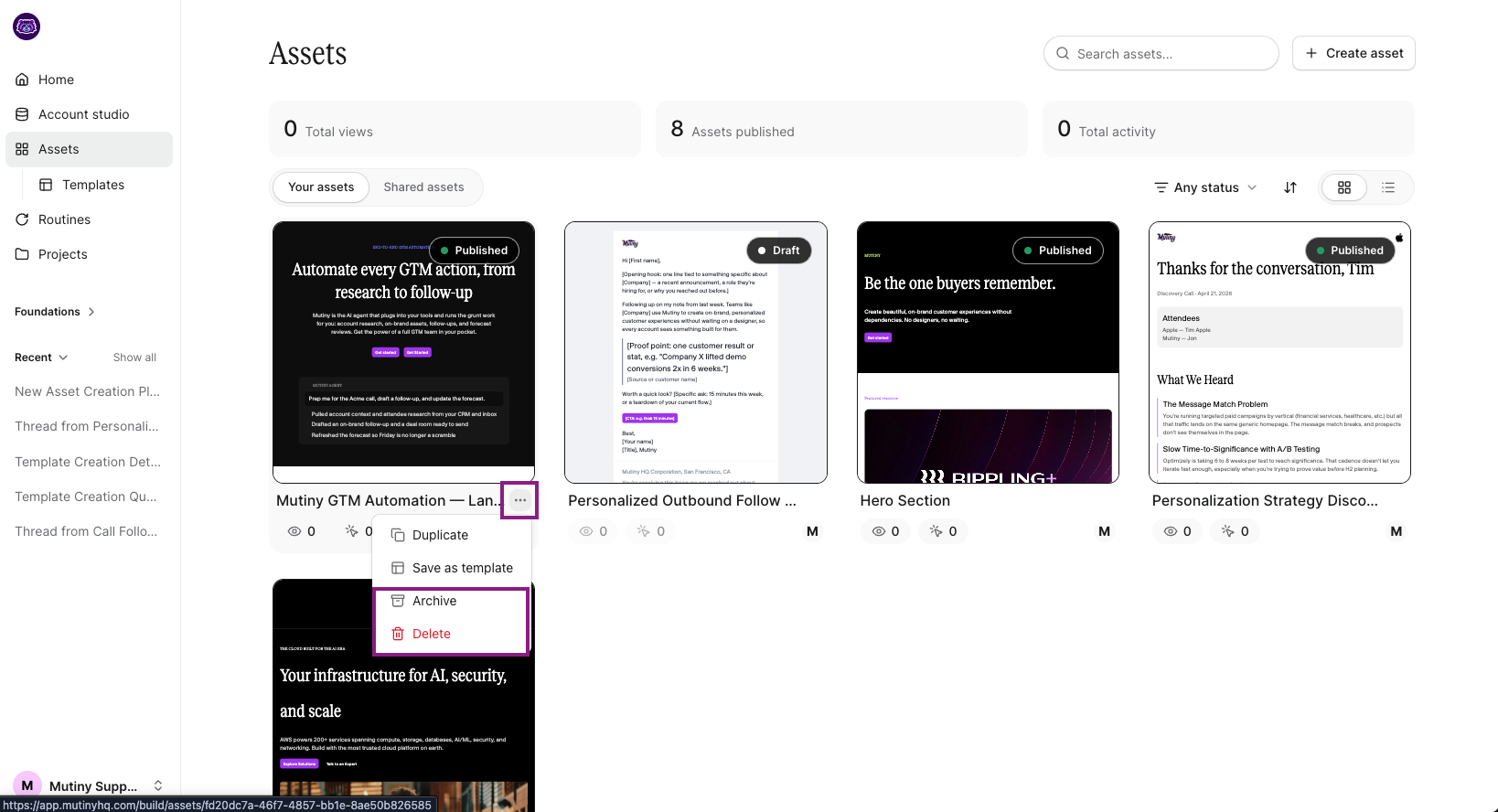1498x812 pixels.
Task: Click the Draft badge on Personalized Outbound
Action: (779, 251)
